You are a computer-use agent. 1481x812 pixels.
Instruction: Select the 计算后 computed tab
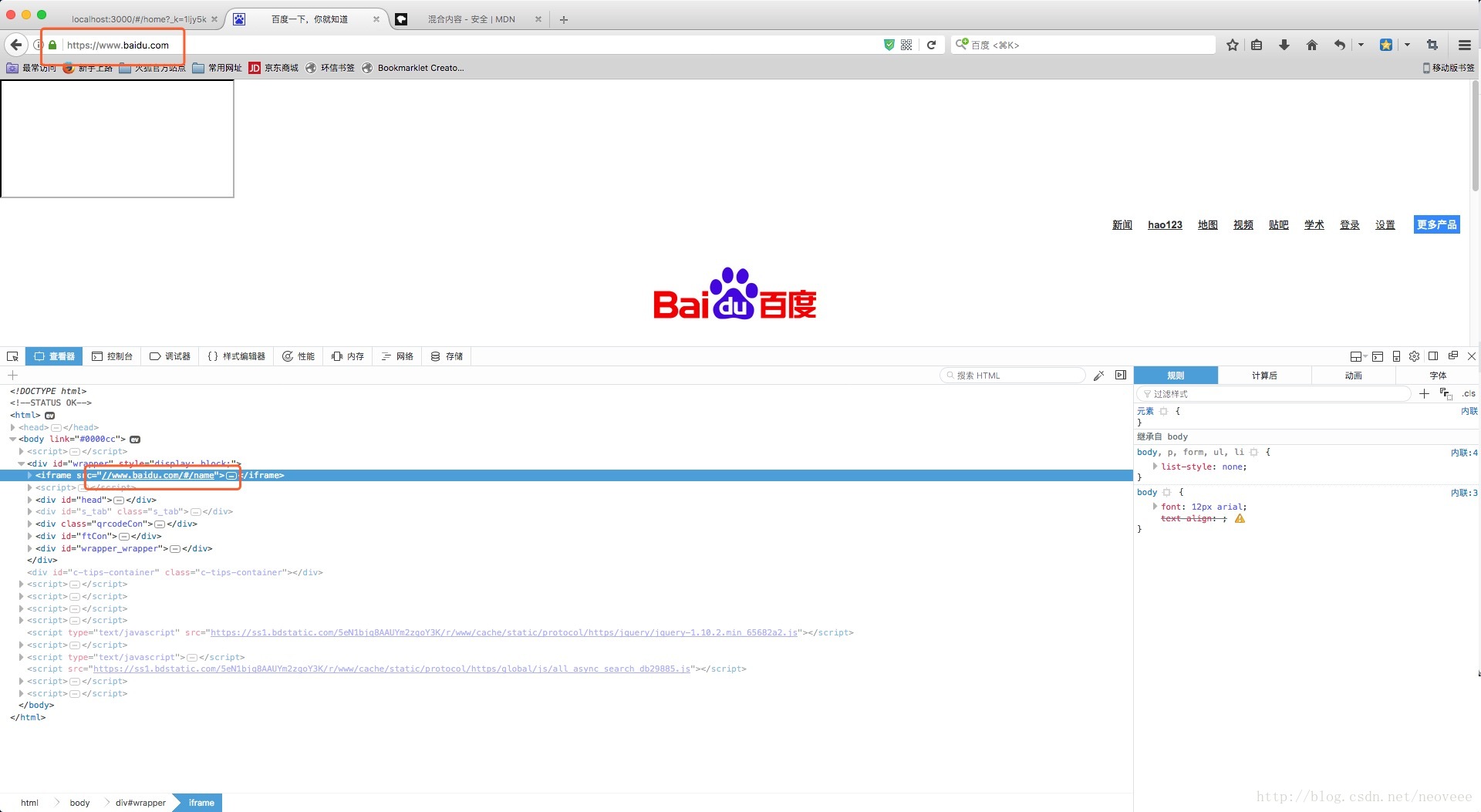[x=1264, y=376]
